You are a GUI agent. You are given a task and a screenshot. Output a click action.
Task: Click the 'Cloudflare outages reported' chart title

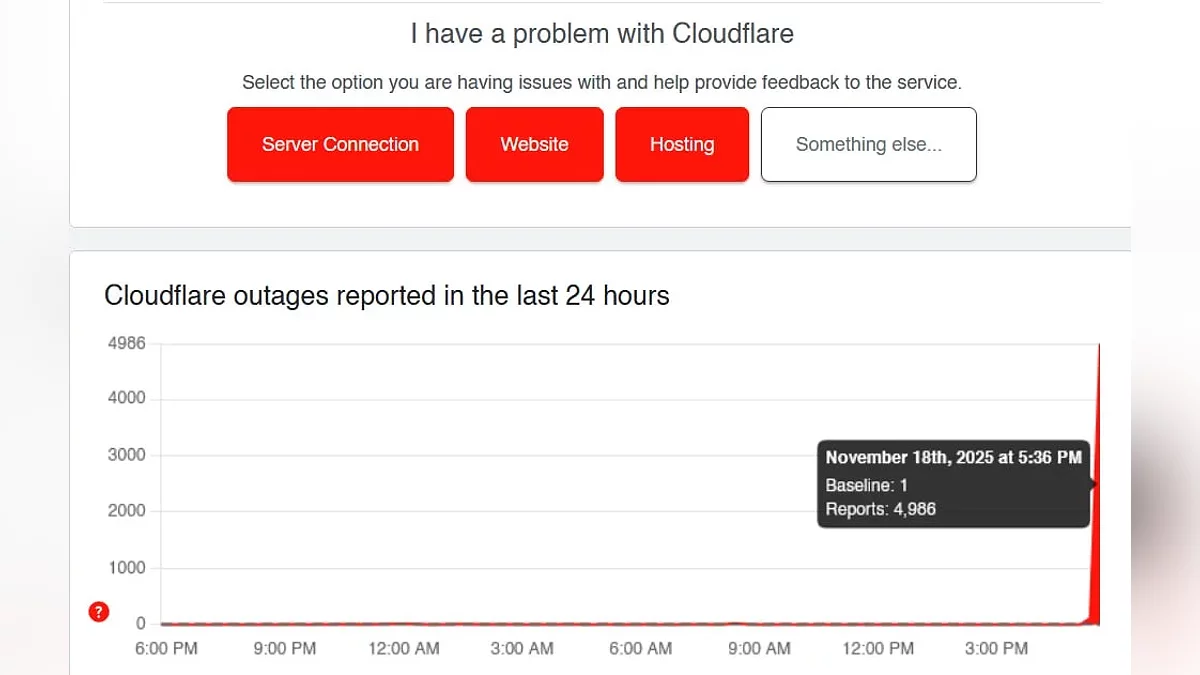tap(386, 296)
